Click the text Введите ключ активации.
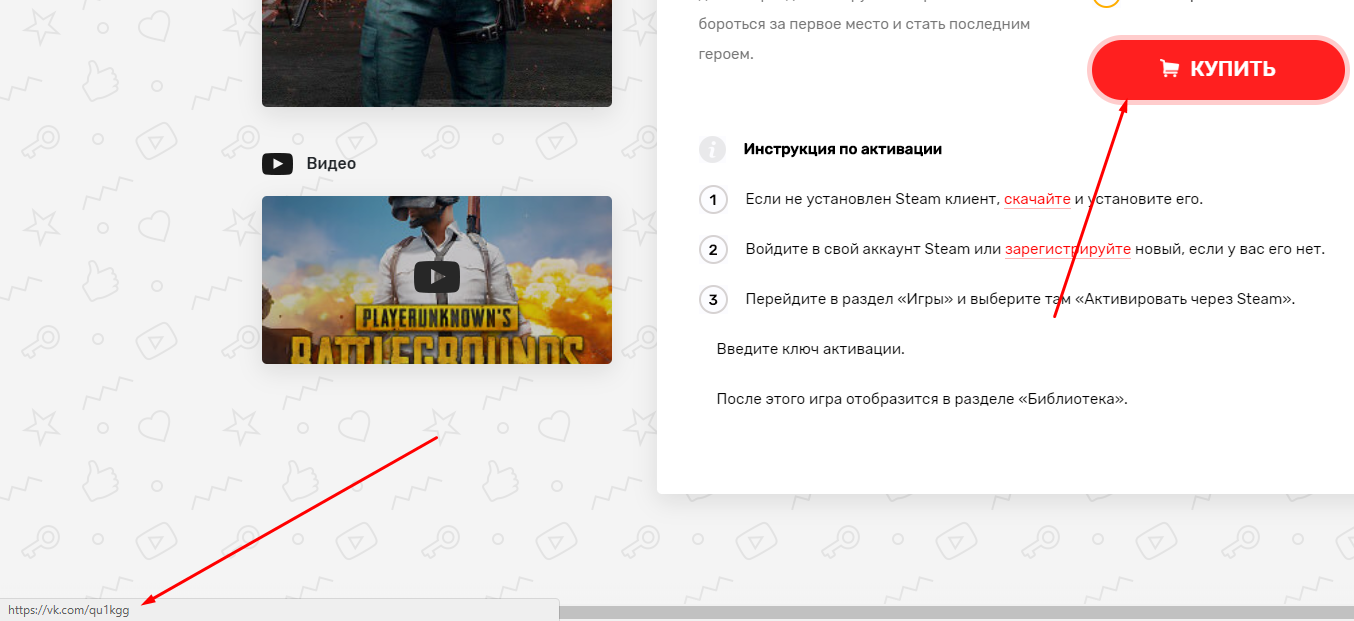 click(811, 349)
